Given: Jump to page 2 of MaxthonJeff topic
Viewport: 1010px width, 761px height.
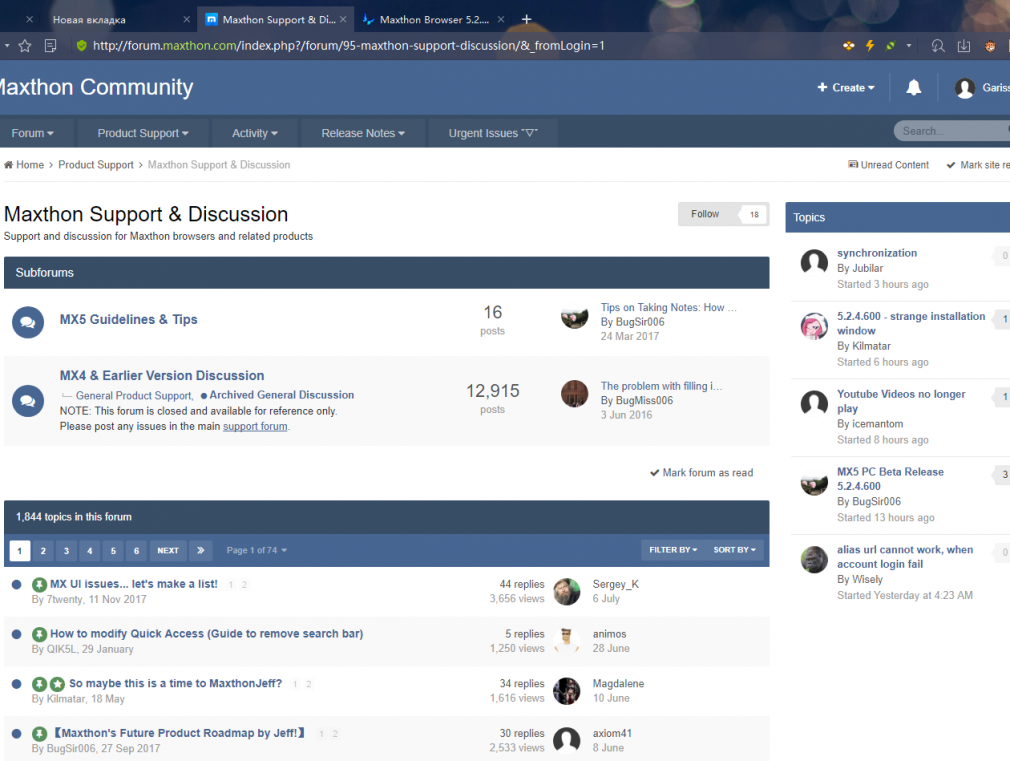Looking at the screenshot, I should (309, 684).
